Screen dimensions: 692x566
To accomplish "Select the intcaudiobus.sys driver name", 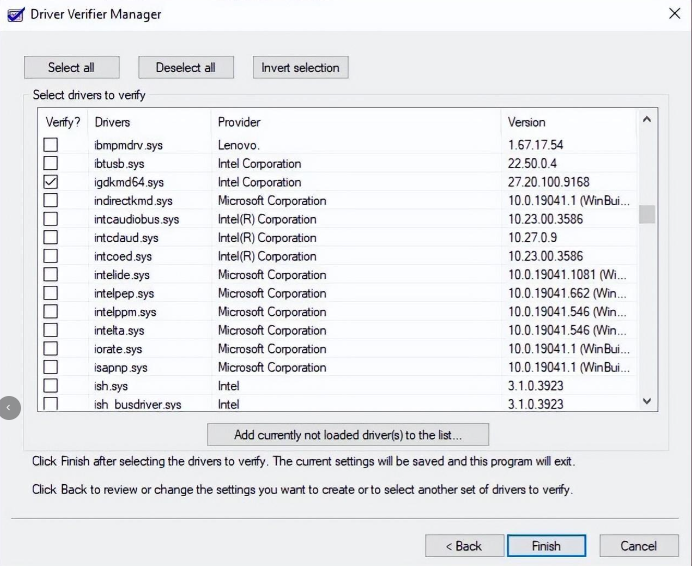I will click(x=137, y=219).
